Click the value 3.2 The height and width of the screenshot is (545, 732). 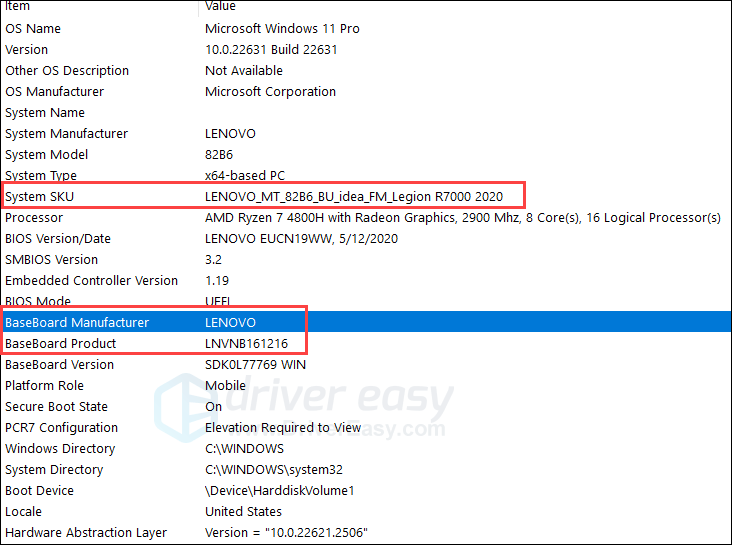click(213, 260)
